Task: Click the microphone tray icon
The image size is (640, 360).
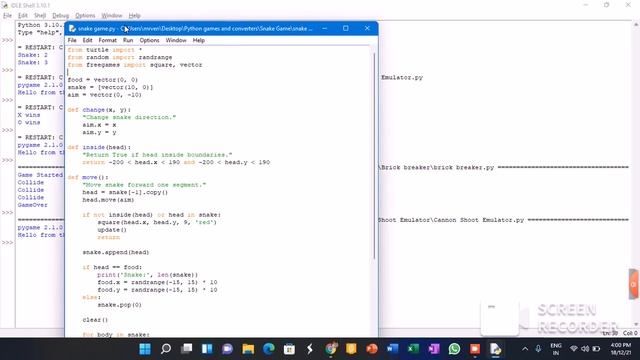Action: (x=538, y=349)
